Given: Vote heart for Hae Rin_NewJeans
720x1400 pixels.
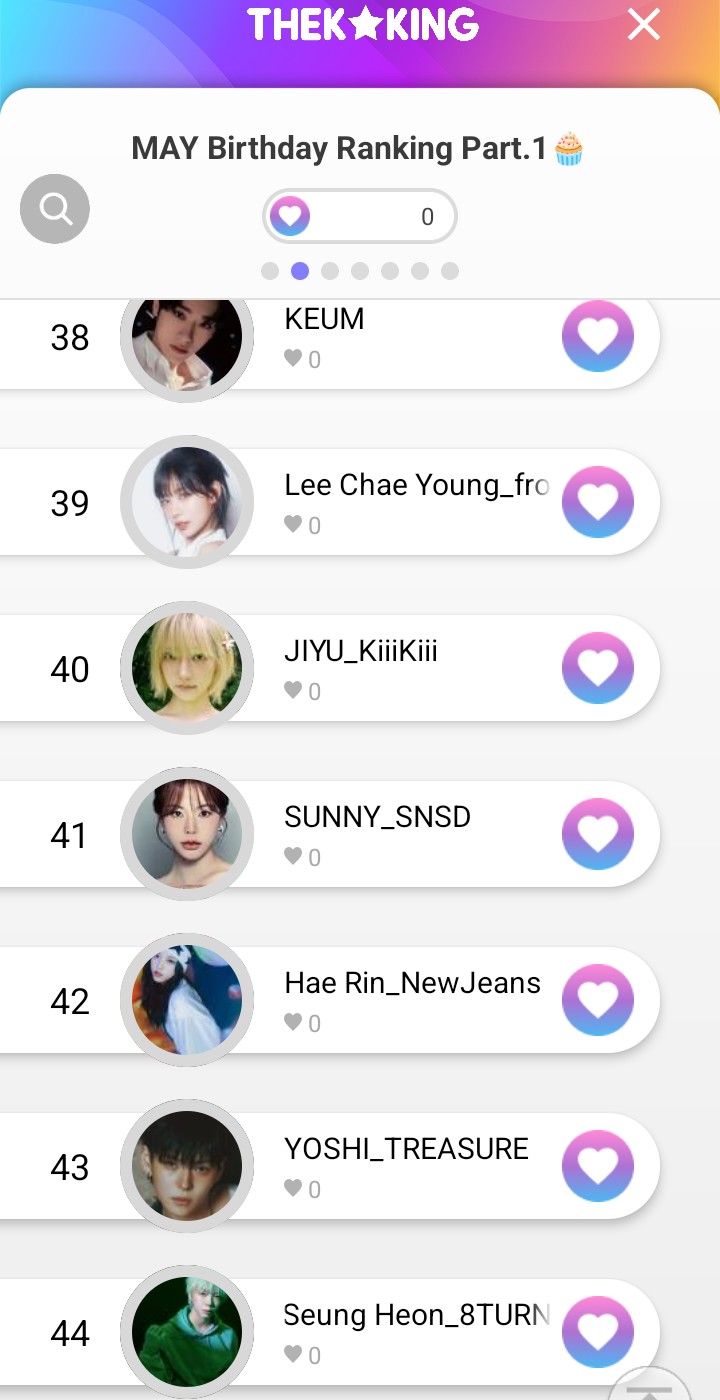Looking at the screenshot, I should point(598,1000).
